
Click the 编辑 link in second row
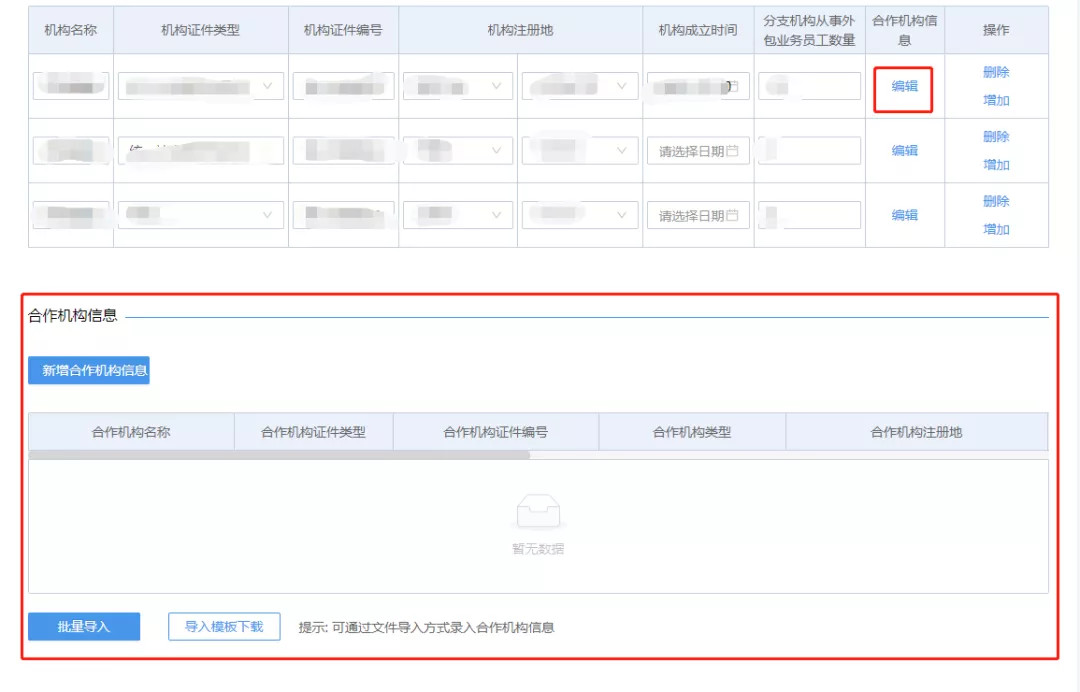click(x=902, y=150)
